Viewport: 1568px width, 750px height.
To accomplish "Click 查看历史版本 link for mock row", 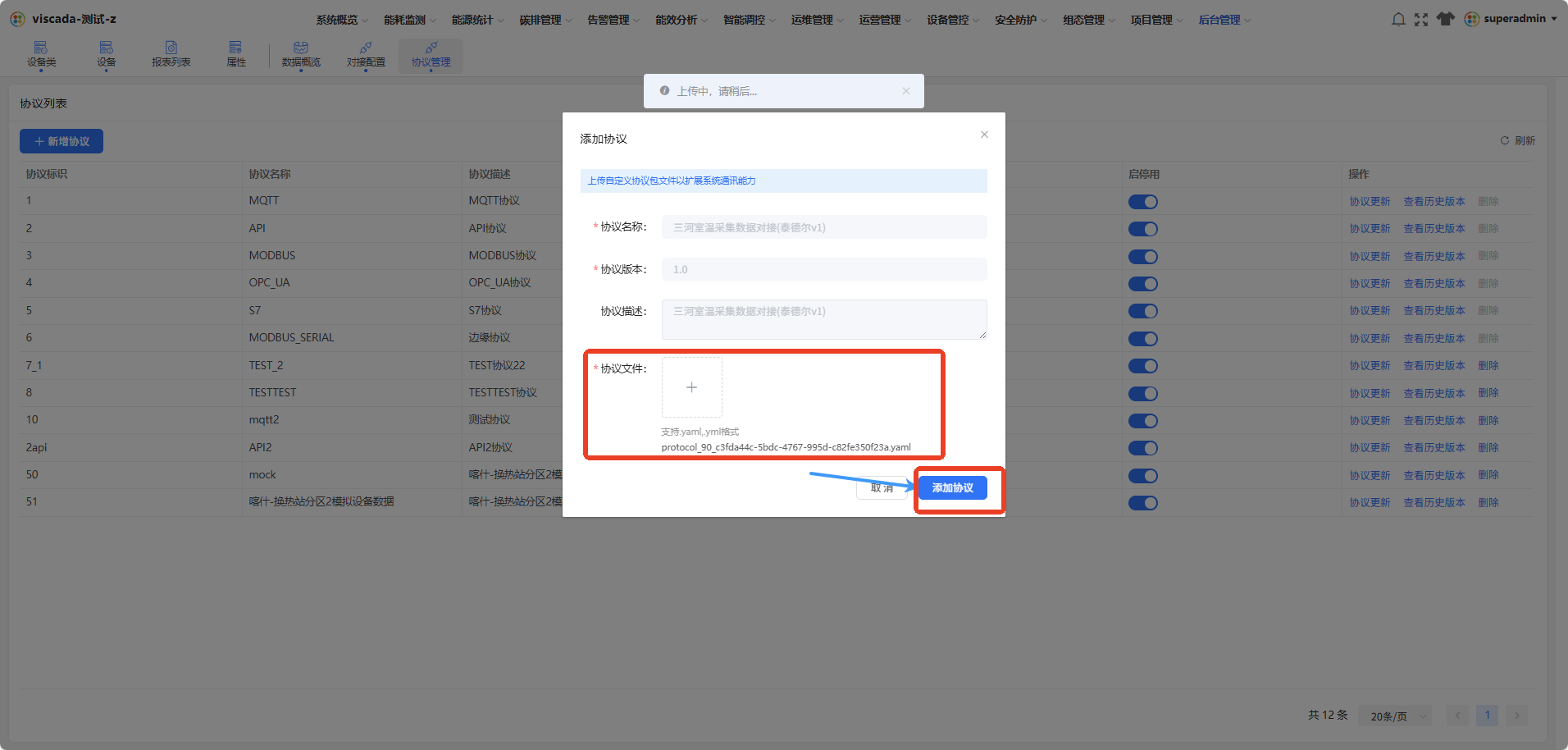I will pos(1434,476).
